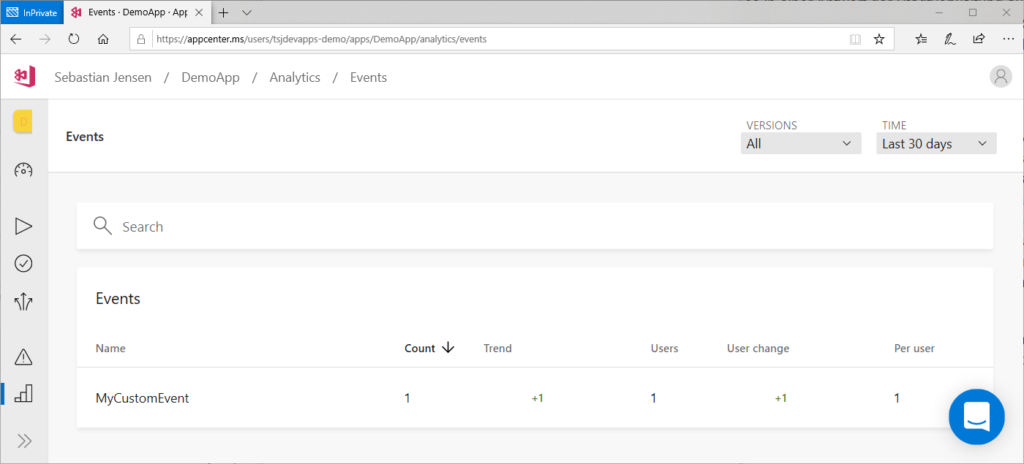The width and height of the screenshot is (1024, 464).
Task: Open the Overview dashboard icon in sidebar
Action: pos(24,170)
